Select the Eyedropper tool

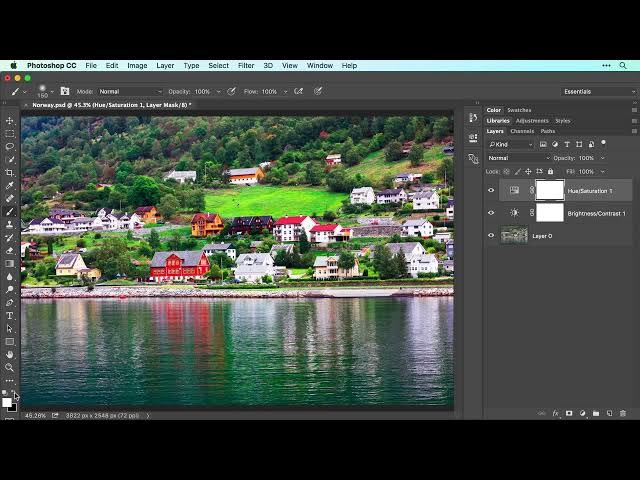pos(10,185)
